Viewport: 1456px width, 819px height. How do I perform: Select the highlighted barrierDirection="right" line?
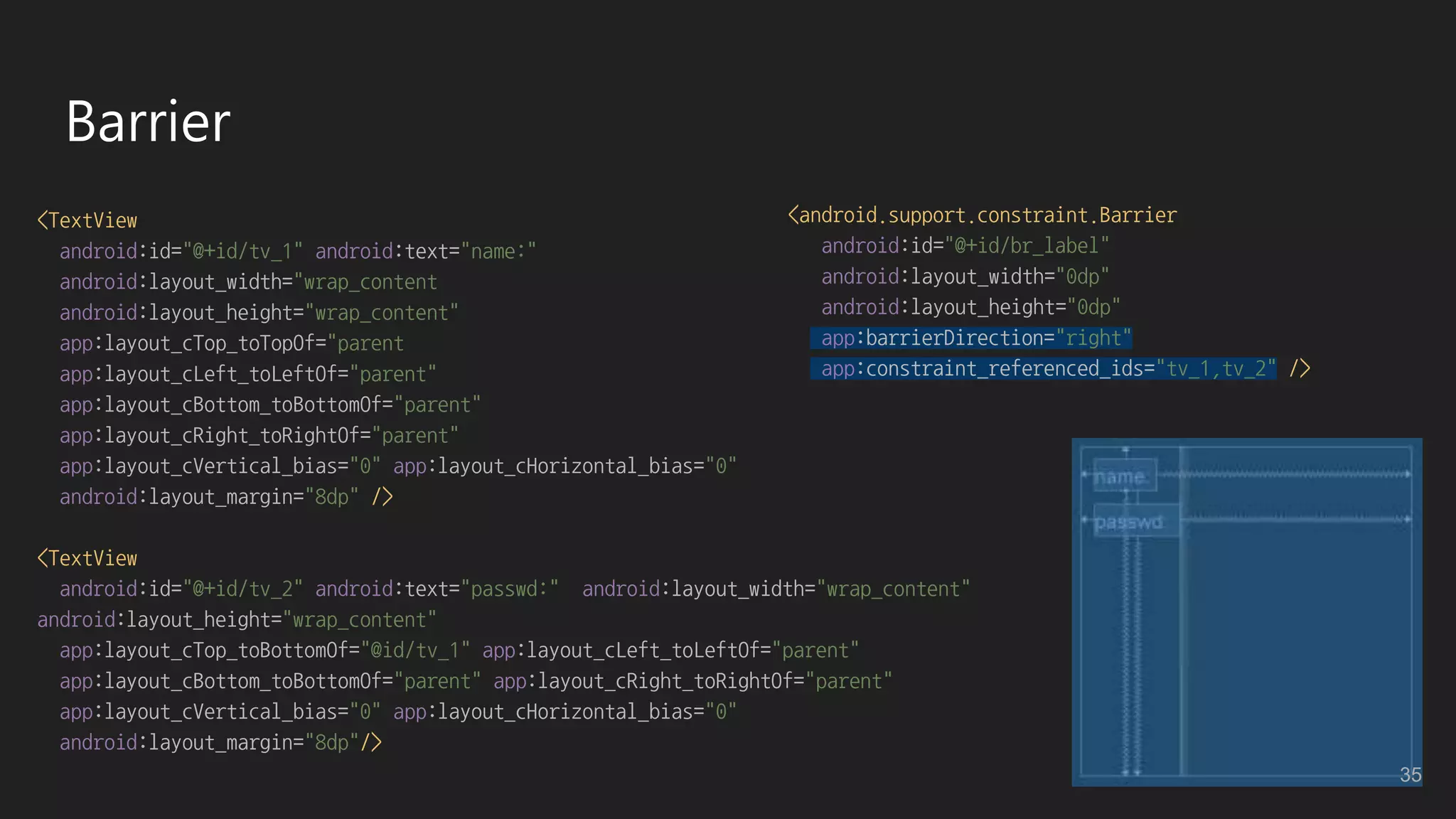(x=971, y=338)
